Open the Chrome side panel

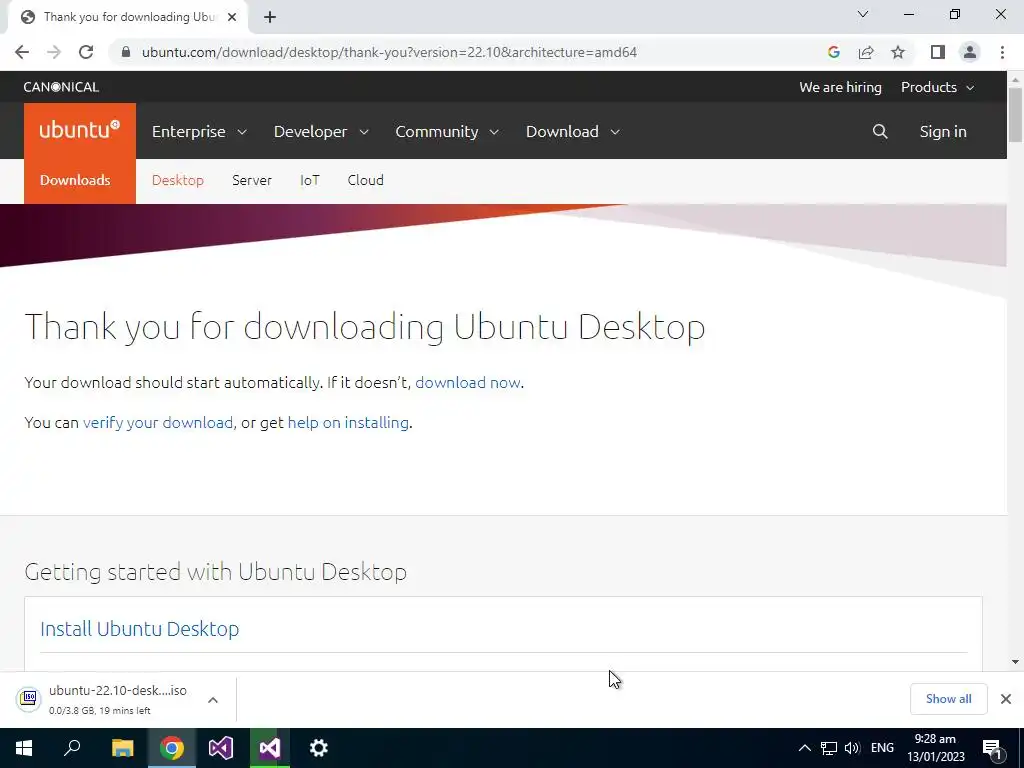click(938, 52)
